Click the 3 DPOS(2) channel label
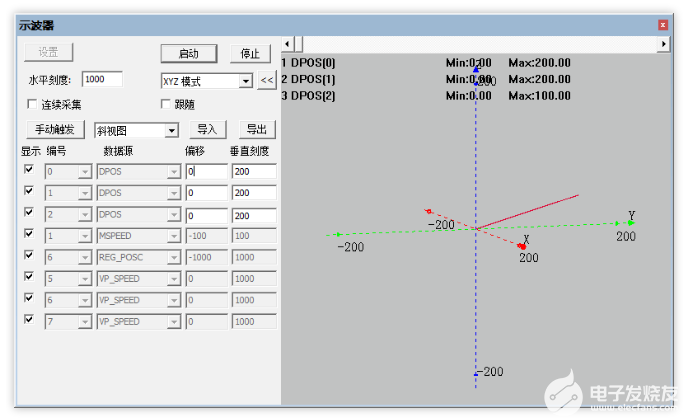 [x=308, y=96]
